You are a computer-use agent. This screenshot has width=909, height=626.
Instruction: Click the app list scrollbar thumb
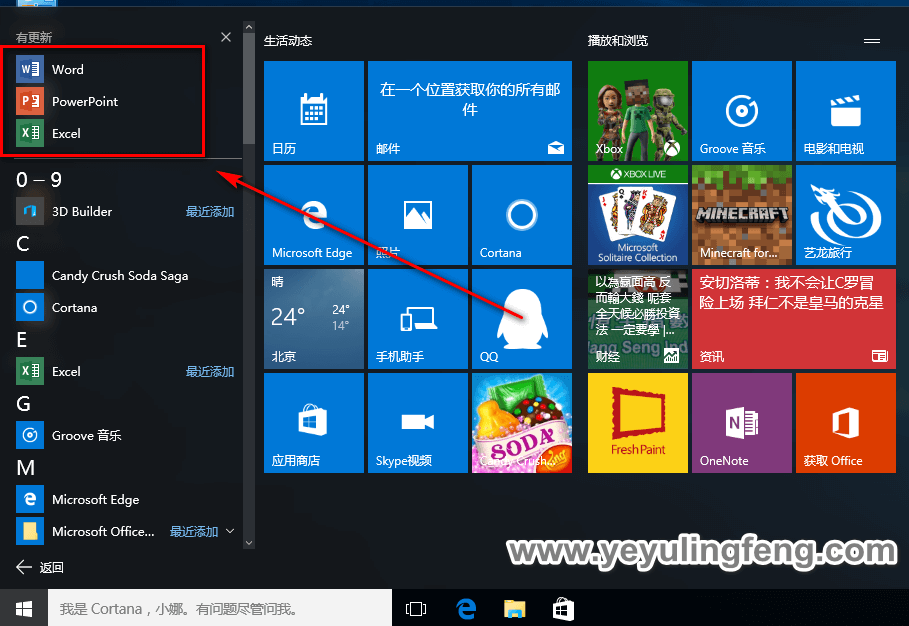pyautogui.click(x=249, y=88)
